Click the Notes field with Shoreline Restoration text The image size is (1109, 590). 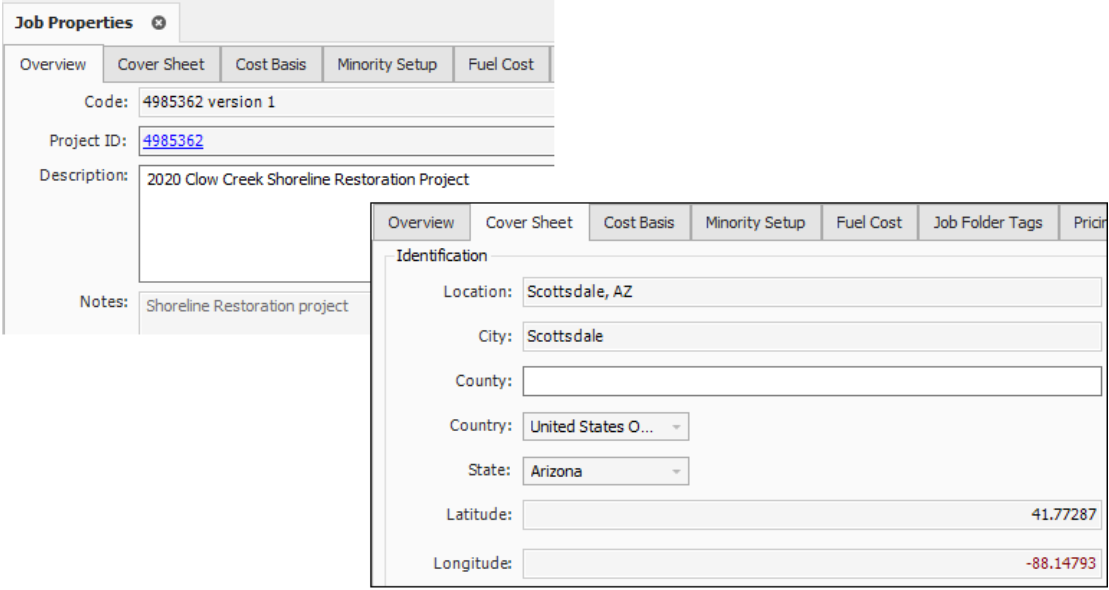[x=250, y=307]
